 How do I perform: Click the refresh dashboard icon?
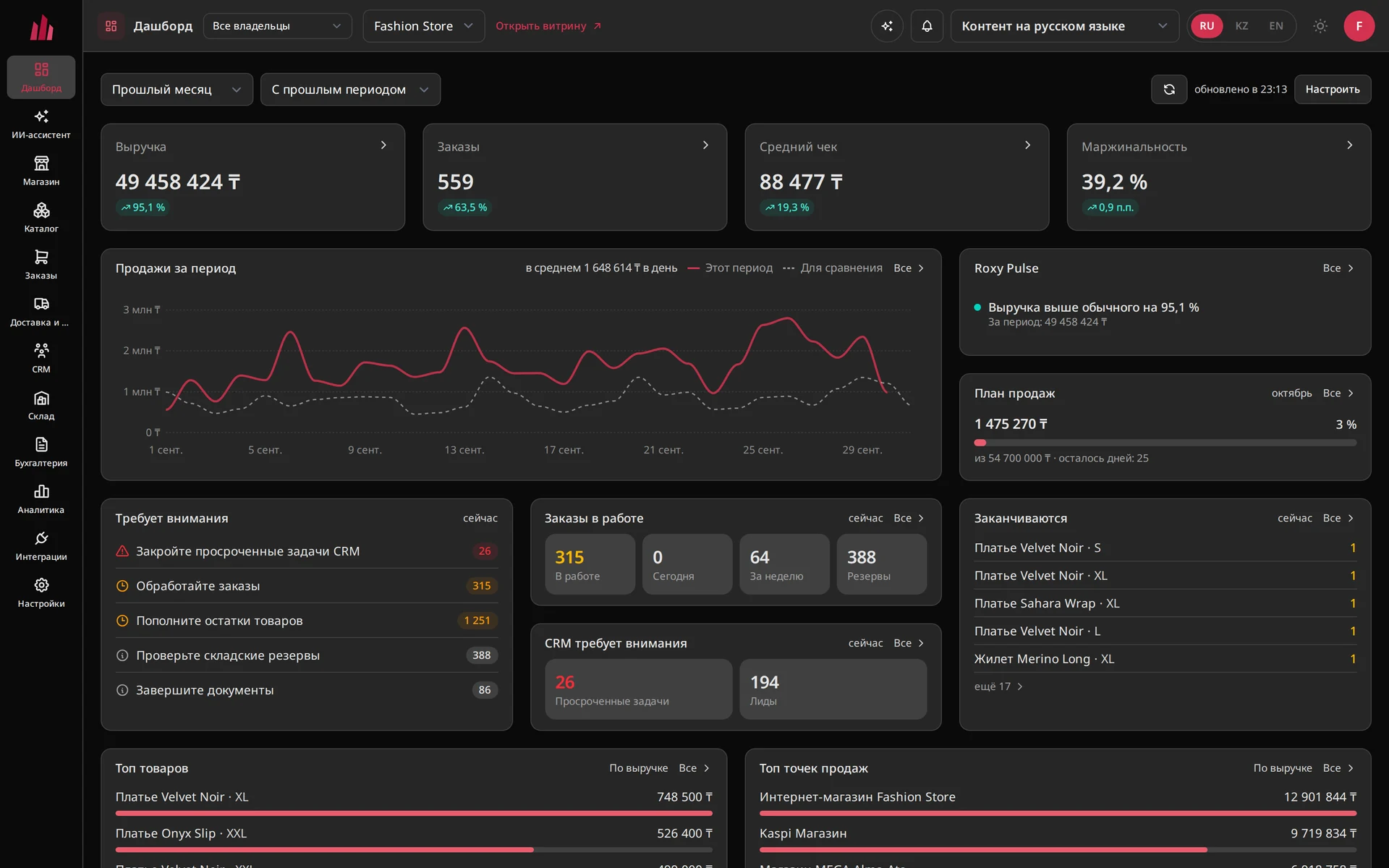[x=1169, y=90]
